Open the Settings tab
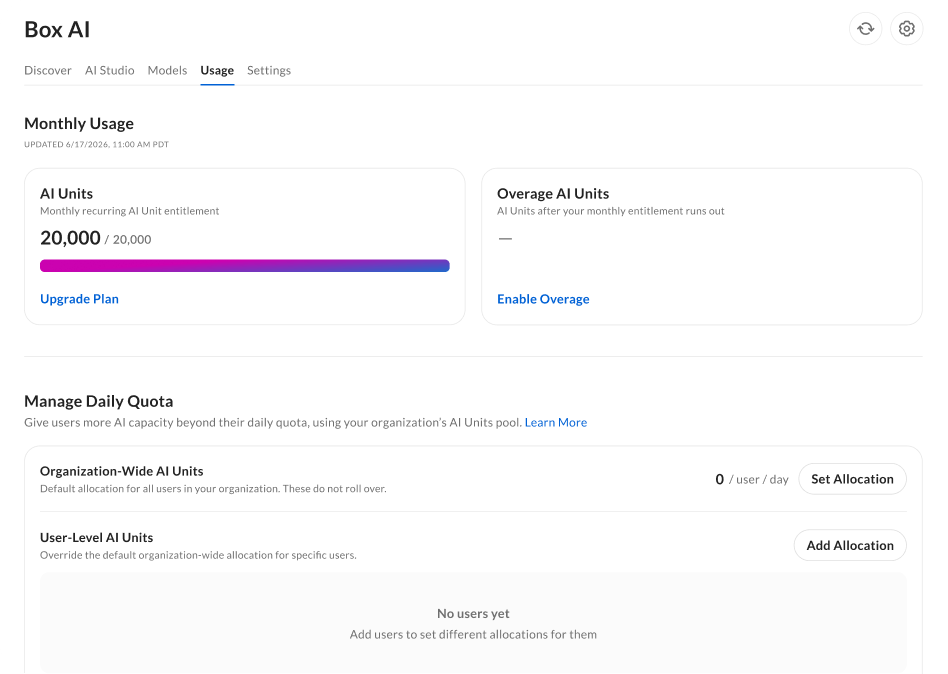The width and height of the screenshot is (948, 674). pyautogui.click(x=269, y=70)
